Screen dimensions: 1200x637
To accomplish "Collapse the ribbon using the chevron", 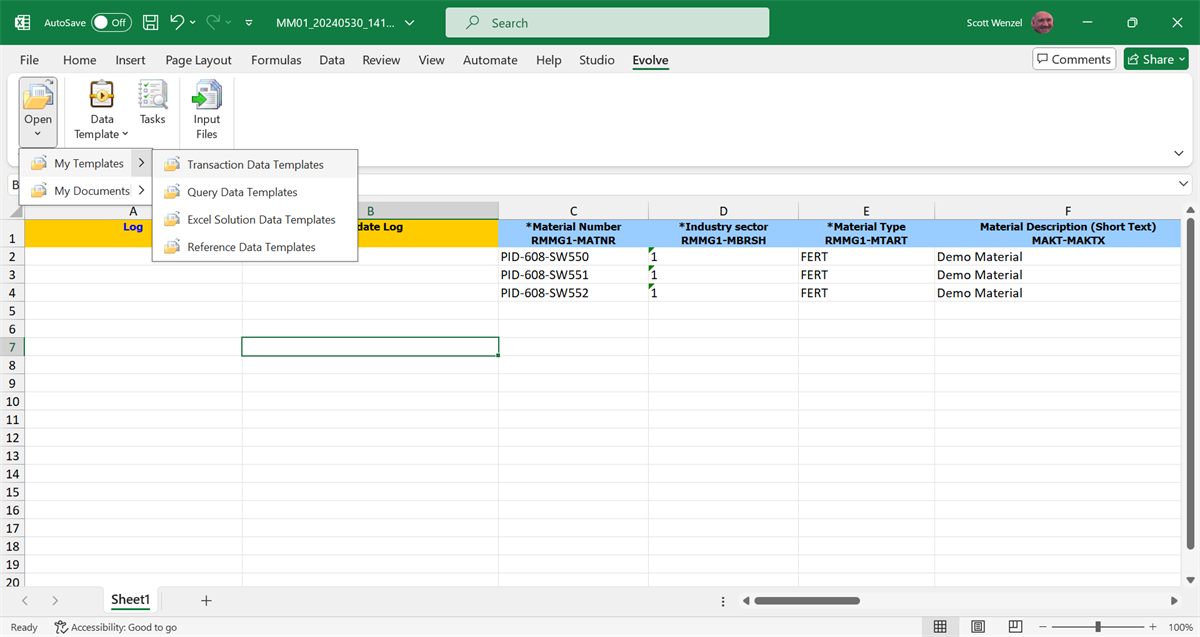I will point(1178,153).
